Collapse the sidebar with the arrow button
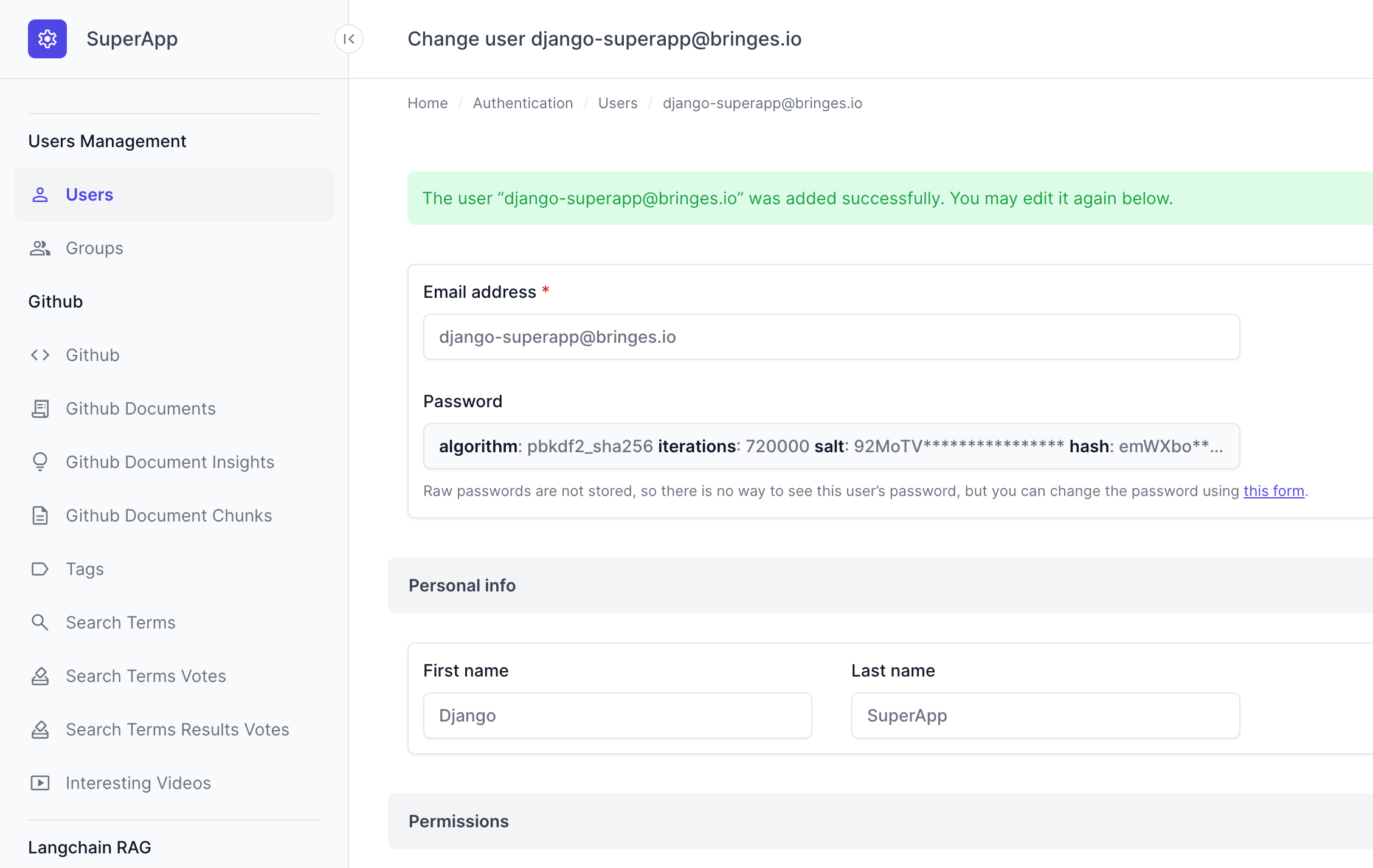Screen dimensions: 1373x868 click(x=349, y=39)
